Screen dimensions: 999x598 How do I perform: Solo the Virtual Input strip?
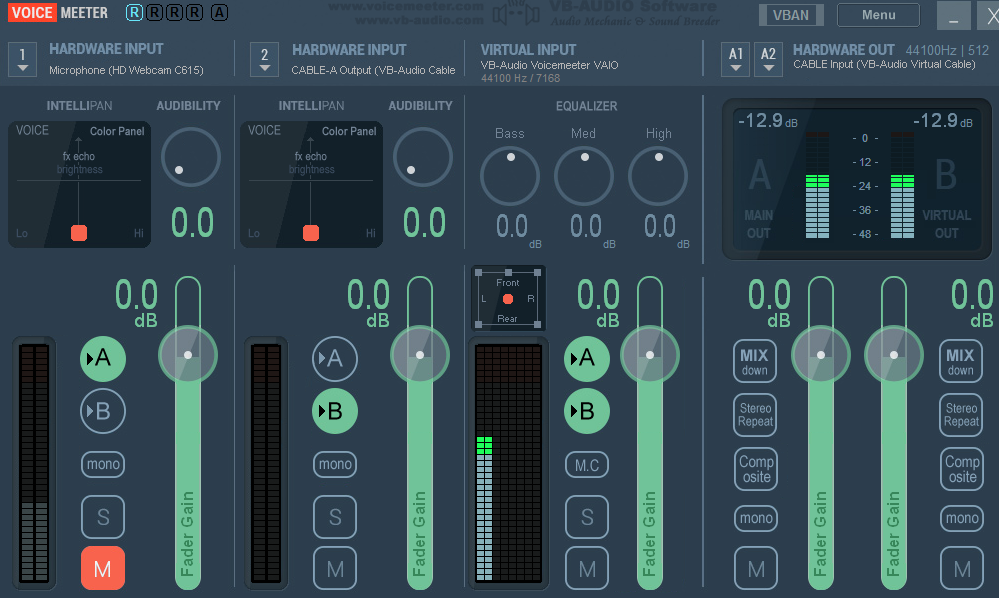(x=587, y=517)
